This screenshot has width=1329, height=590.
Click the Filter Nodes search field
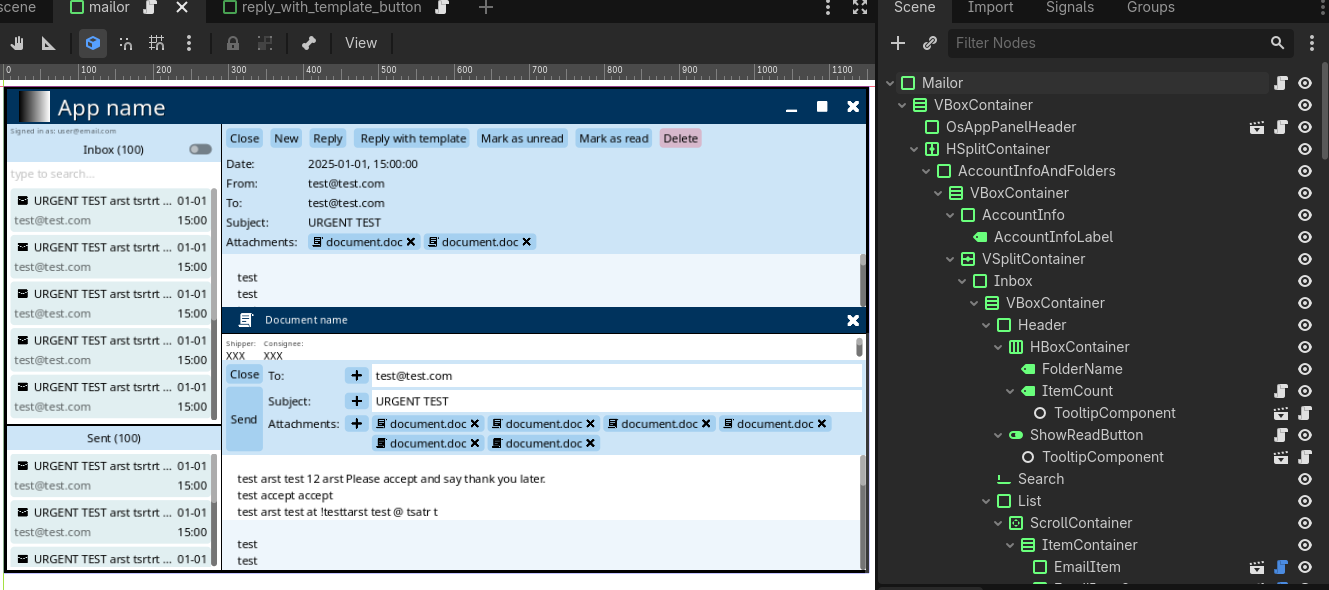[x=1105, y=43]
